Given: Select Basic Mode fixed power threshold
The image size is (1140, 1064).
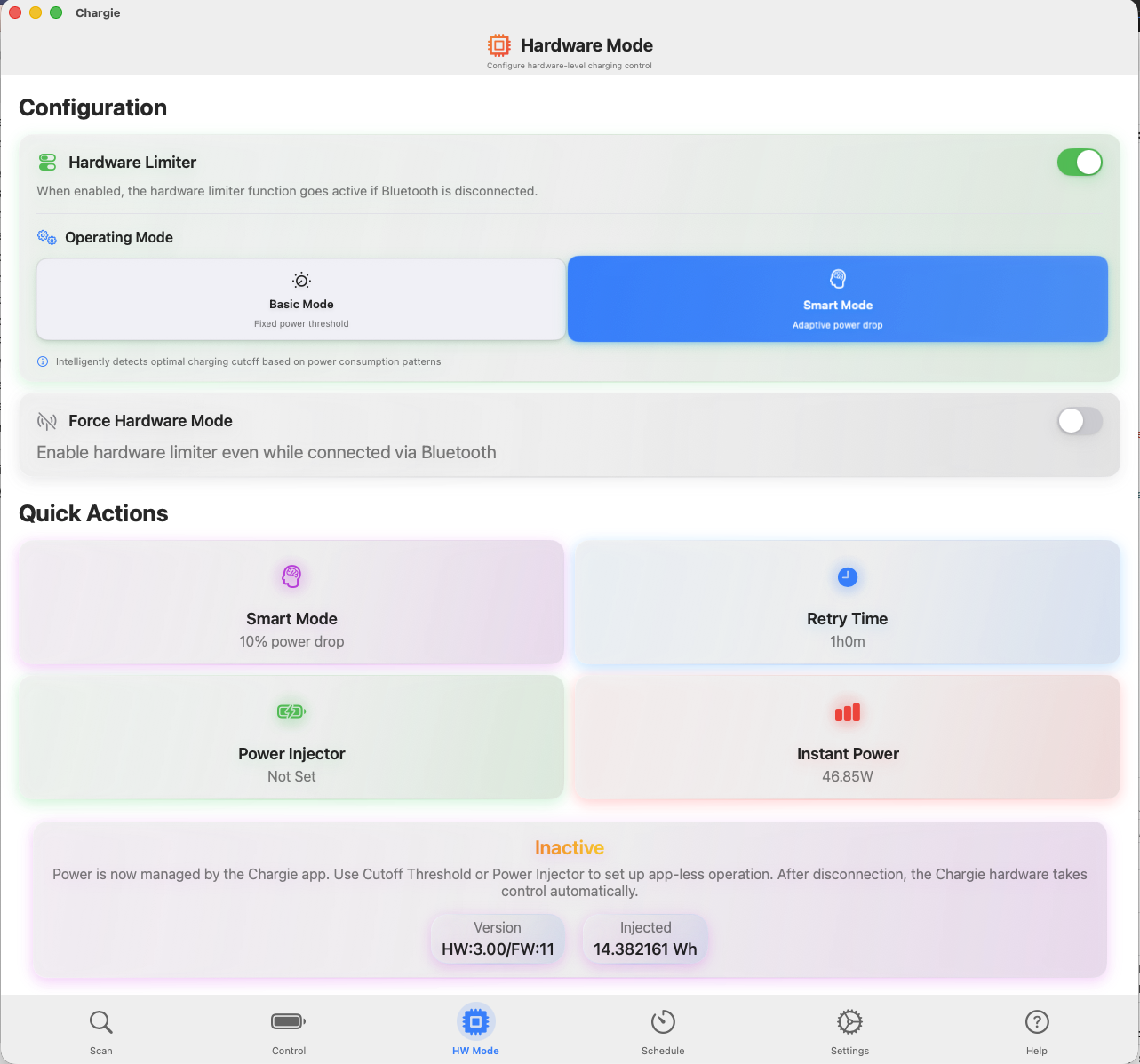Looking at the screenshot, I should (x=301, y=300).
